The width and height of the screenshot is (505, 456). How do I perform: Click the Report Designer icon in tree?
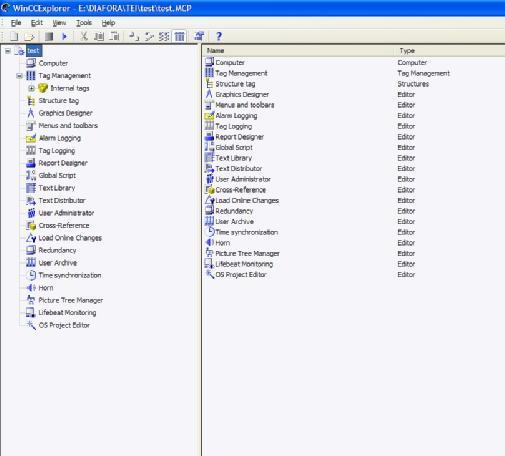[x=31, y=163]
